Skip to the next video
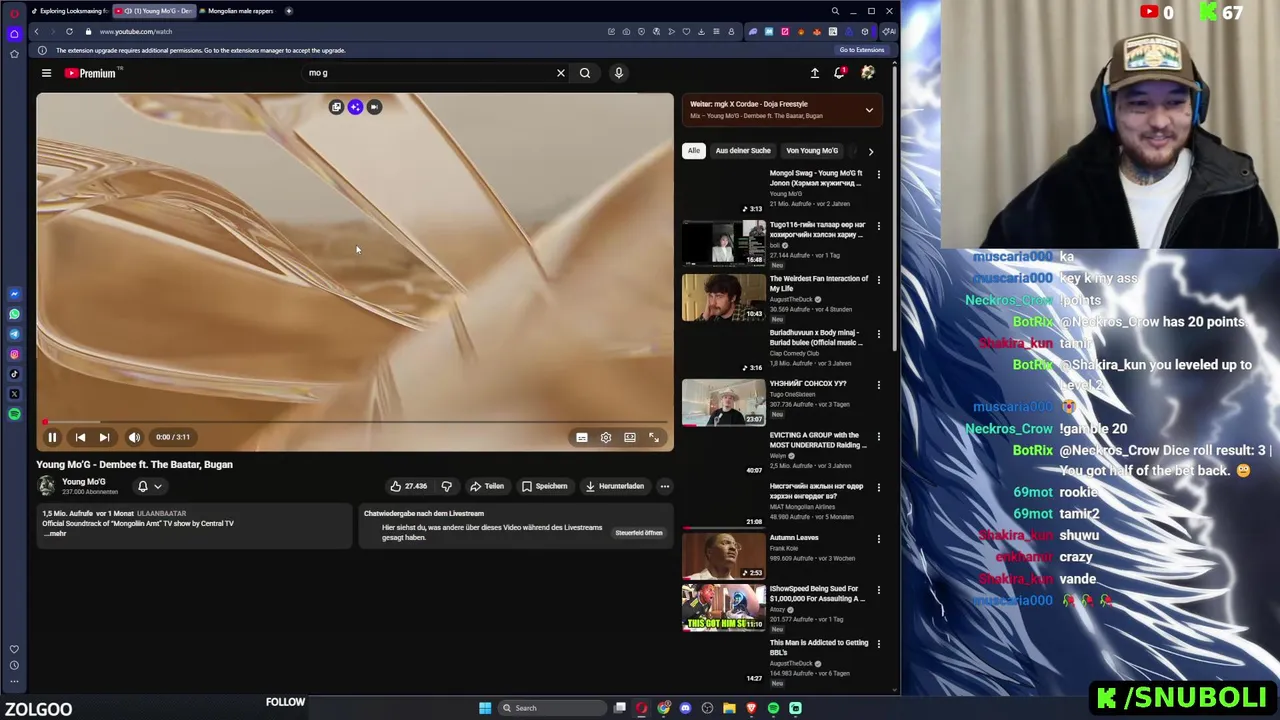This screenshot has height=720, width=1280. tap(104, 437)
